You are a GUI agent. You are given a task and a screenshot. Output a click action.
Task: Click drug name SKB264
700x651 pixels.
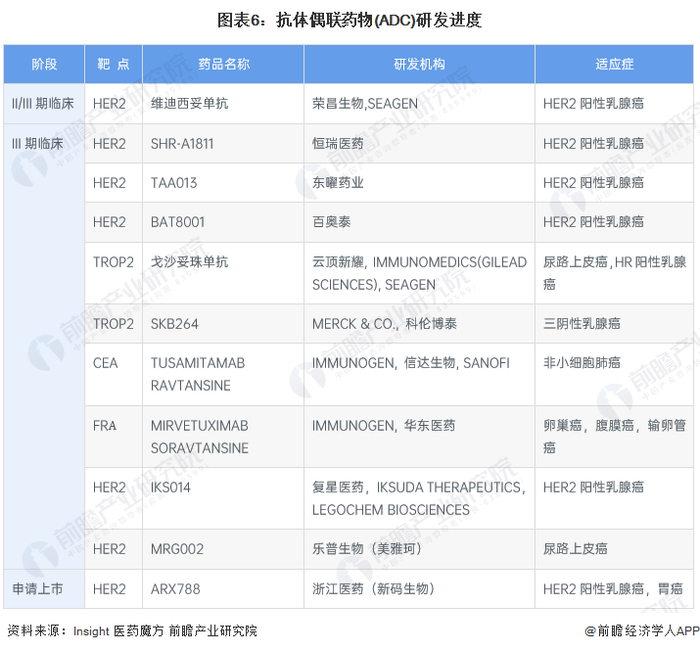174,324
